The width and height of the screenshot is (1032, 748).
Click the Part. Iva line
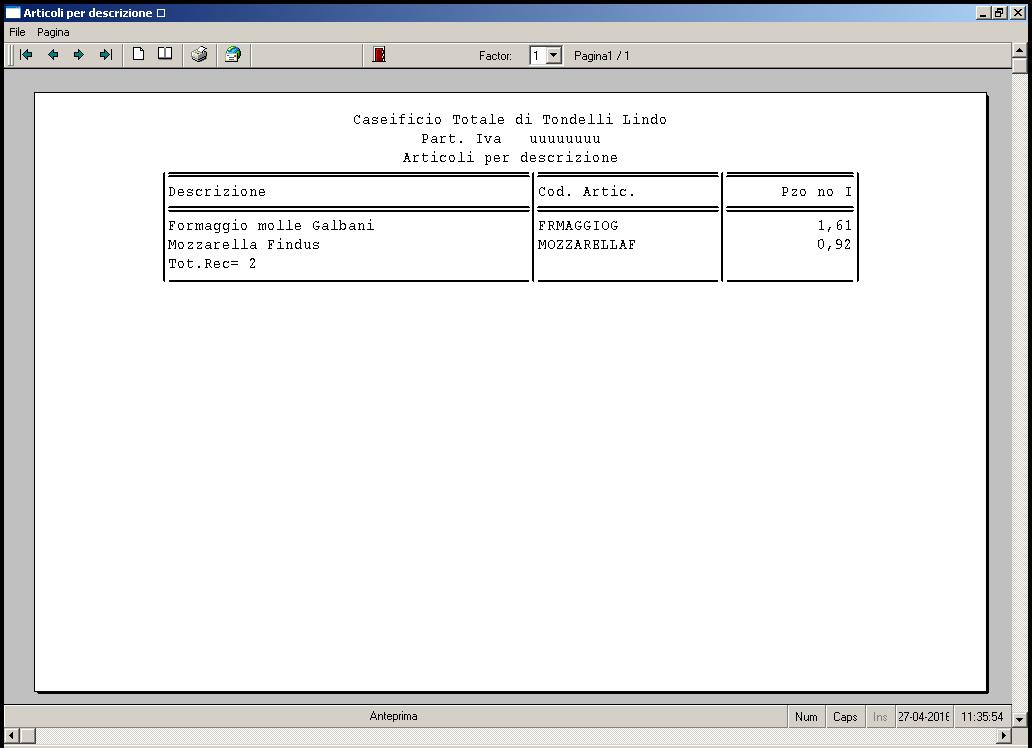511,138
